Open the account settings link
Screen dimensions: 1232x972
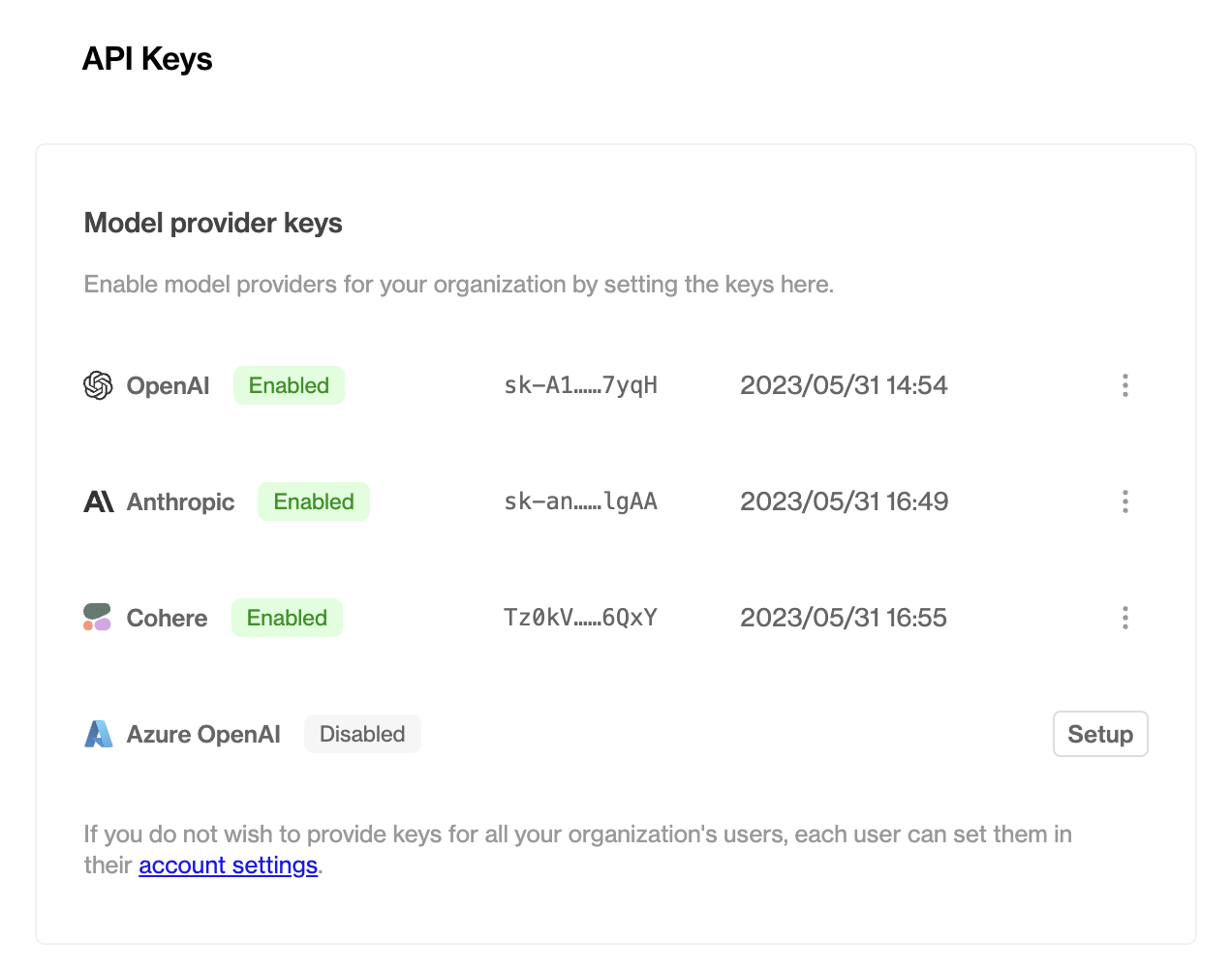point(229,866)
